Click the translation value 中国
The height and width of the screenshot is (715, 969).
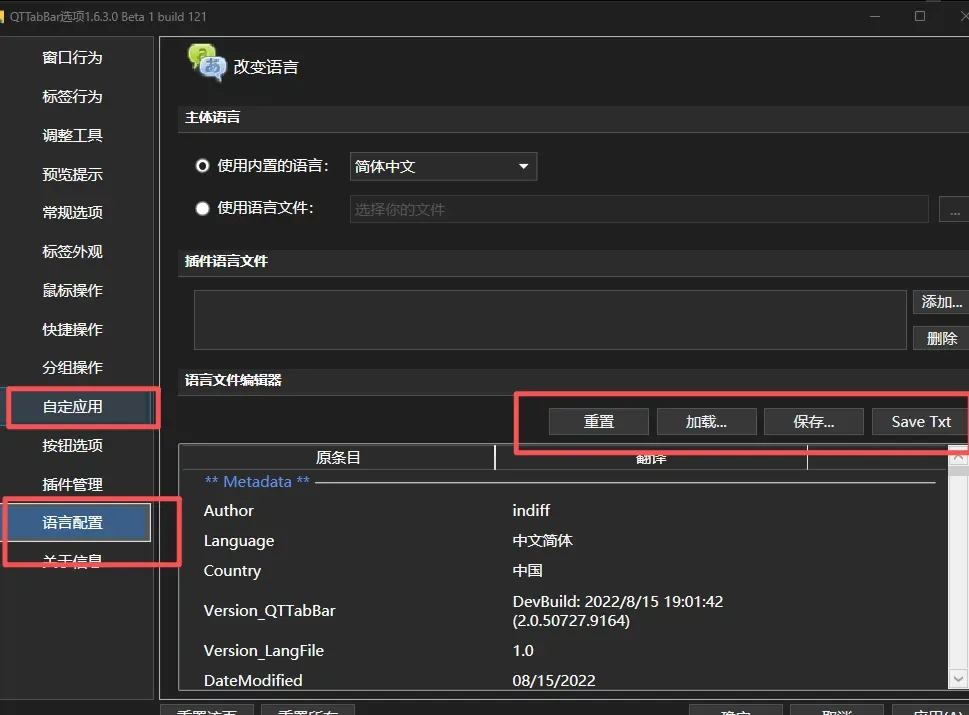click(x=528, y=570)
